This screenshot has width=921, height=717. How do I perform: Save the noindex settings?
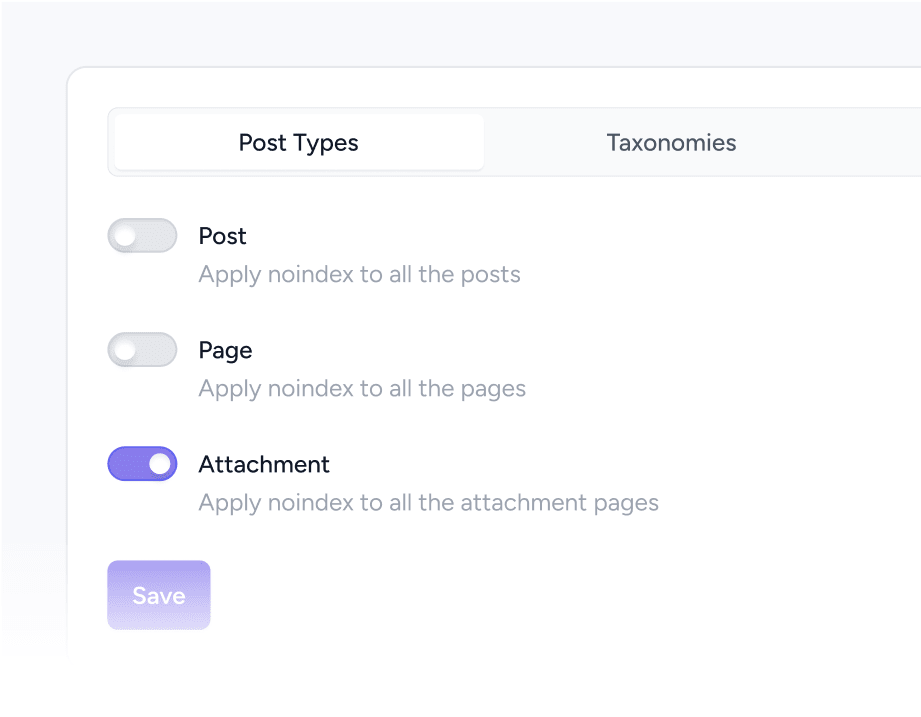pos(158,594)
